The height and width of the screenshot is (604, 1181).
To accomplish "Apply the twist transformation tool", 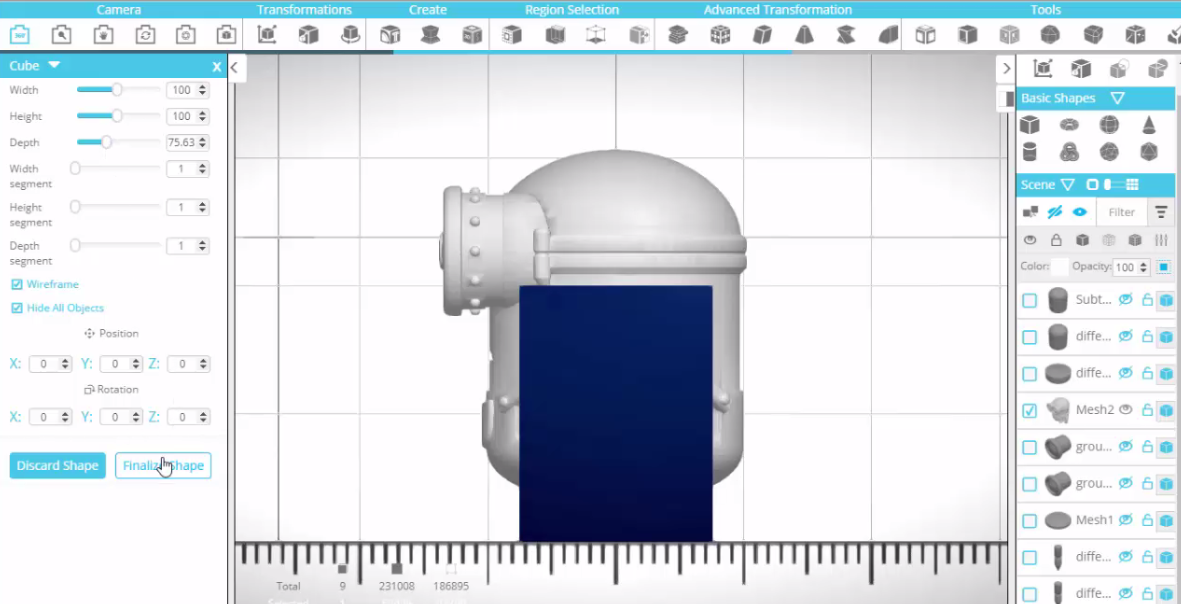I will pyautogui.click(x=846, y=35).
